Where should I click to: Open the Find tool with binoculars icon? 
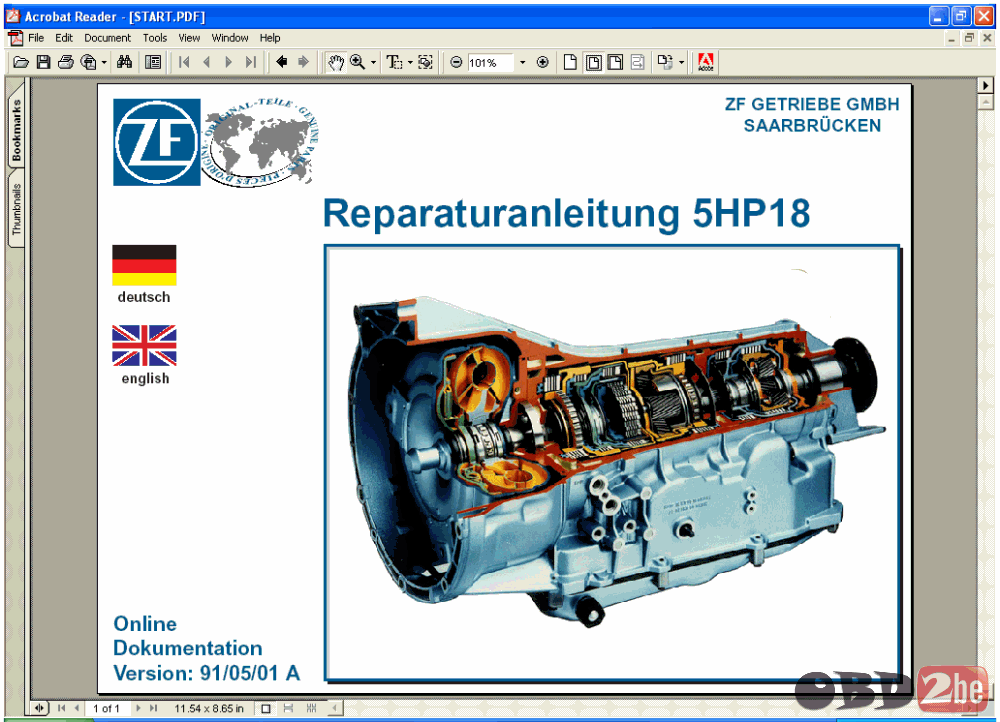coord(124,63)
